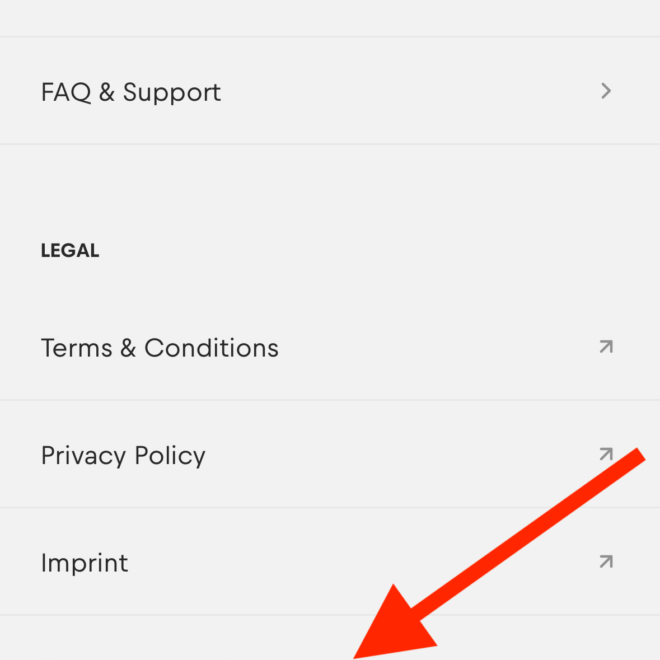660x660 pixels.
Task: Tap the word "Support" in the FAQ row
Action: click(x=172, y=92)
